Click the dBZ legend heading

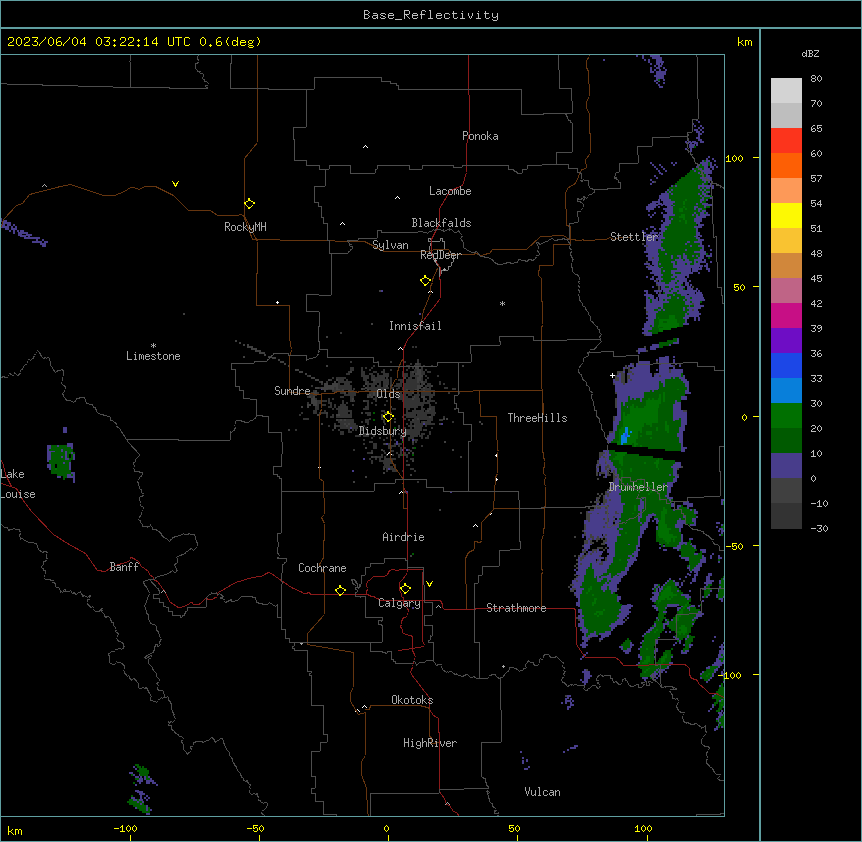coord(810,53)
